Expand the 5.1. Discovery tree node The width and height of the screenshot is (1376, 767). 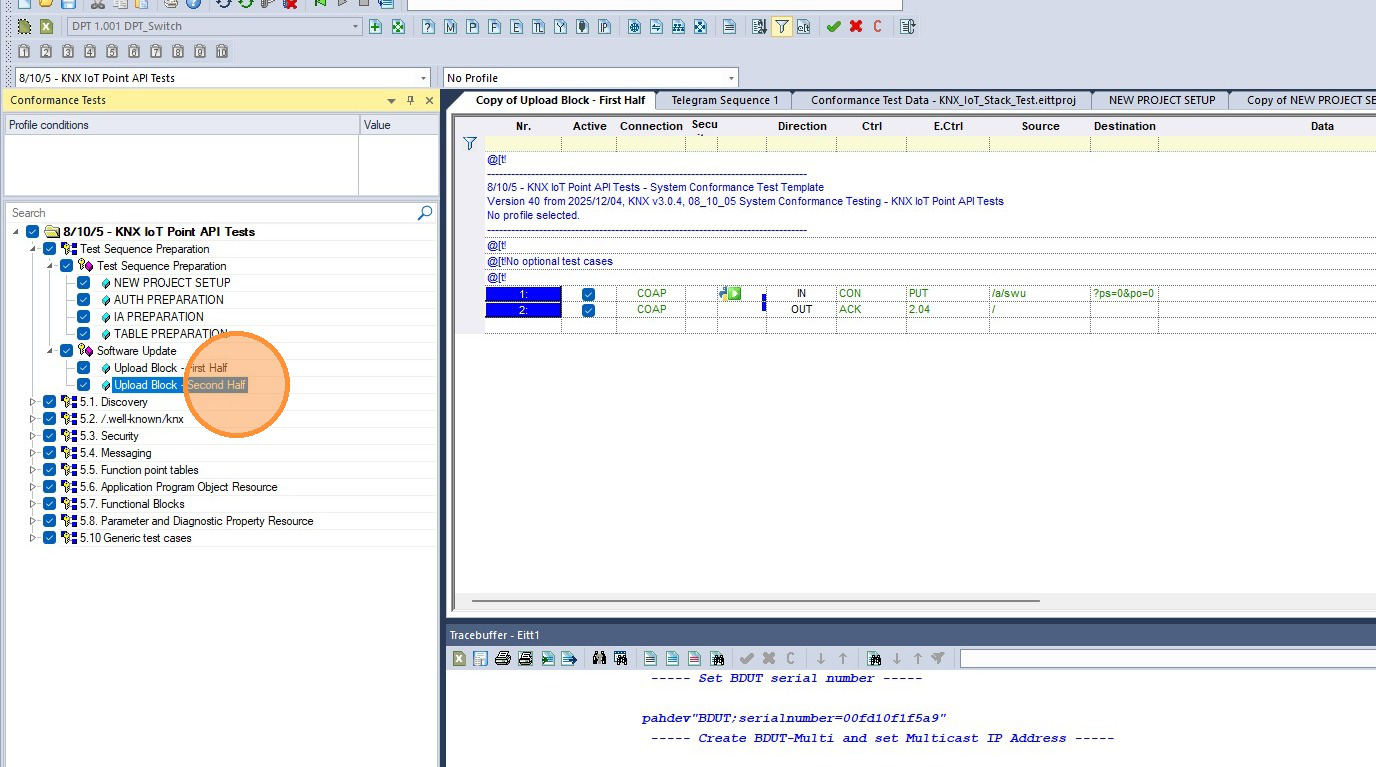pos(33,402)
